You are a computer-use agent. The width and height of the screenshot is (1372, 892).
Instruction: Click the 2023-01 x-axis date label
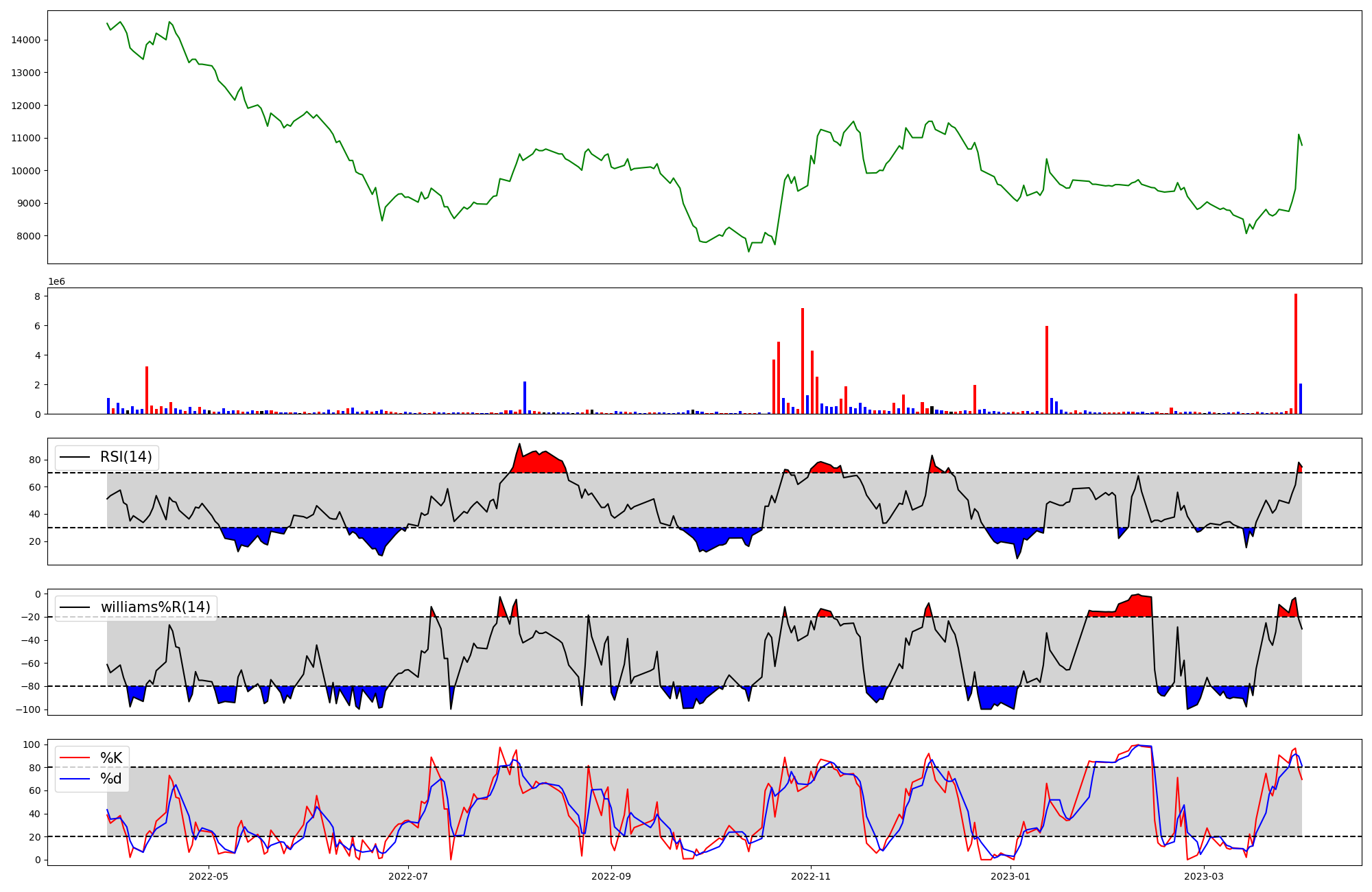pos(1010,876)
